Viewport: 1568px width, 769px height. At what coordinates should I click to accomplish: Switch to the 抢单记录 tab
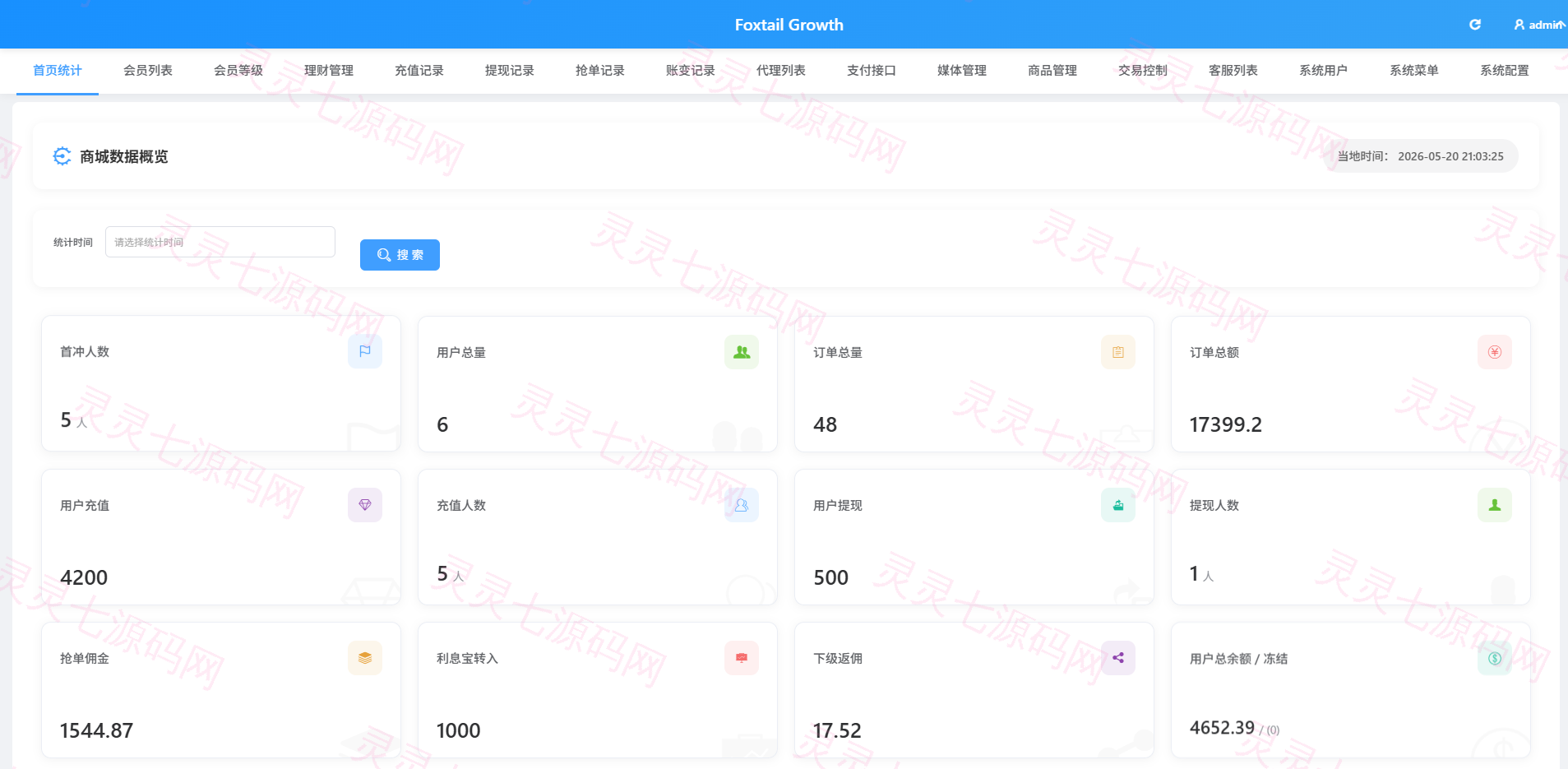pyautogui.click(x=600, y=71)
